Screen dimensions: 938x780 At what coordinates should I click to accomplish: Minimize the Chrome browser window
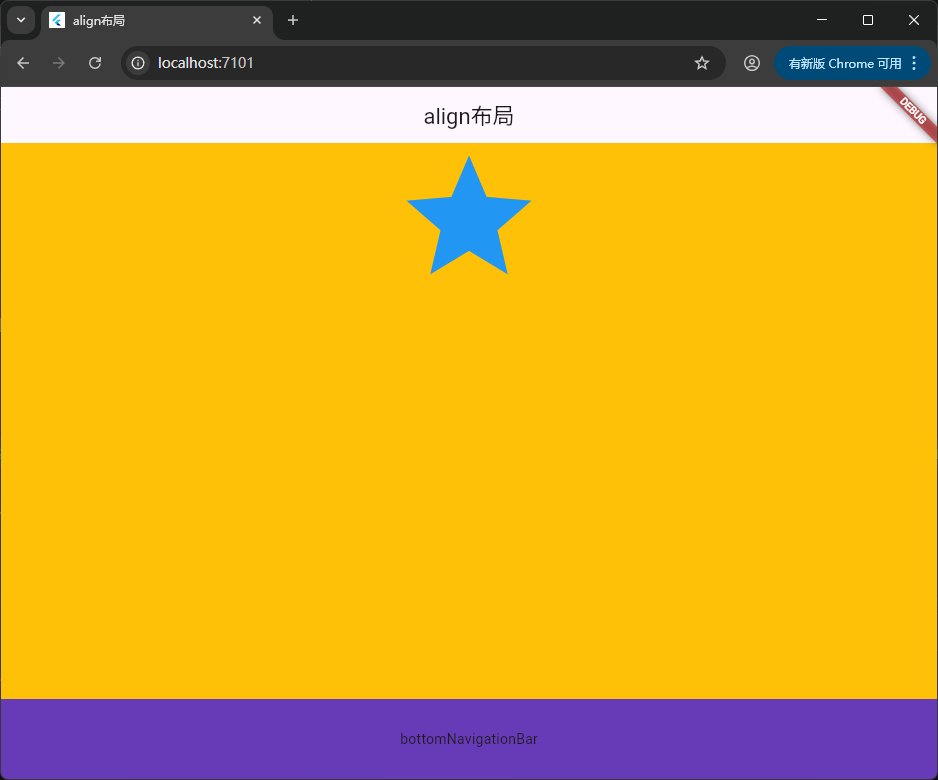click(x=821, y=20)
